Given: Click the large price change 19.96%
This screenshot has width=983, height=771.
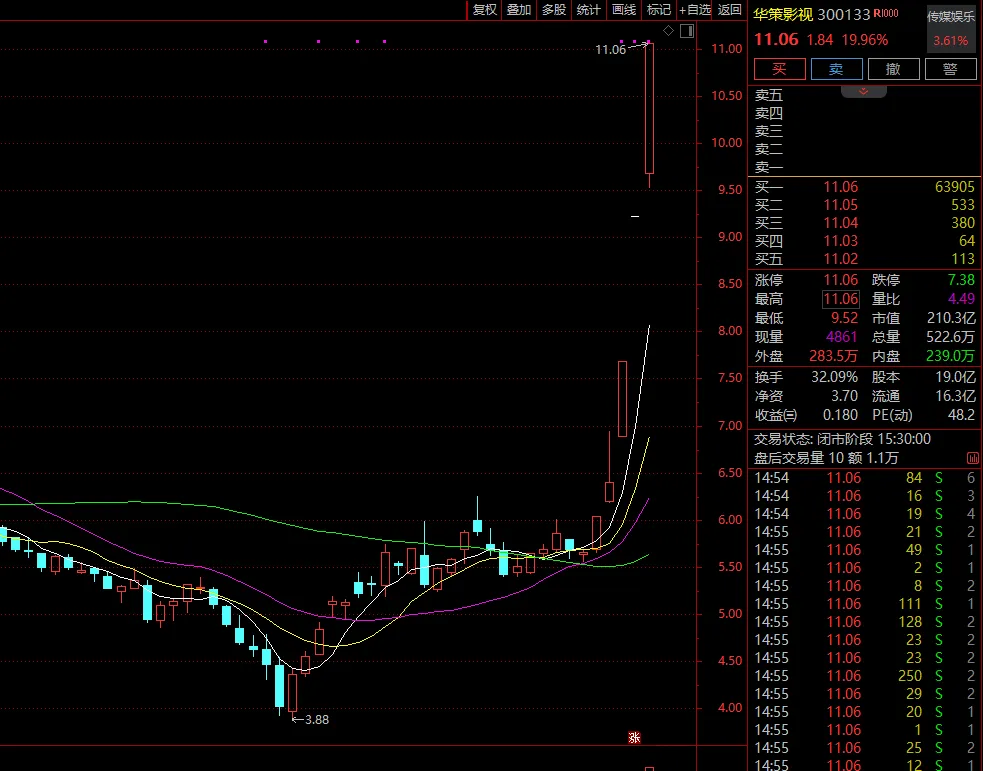Looking at the screenshot, I should 865,40.
